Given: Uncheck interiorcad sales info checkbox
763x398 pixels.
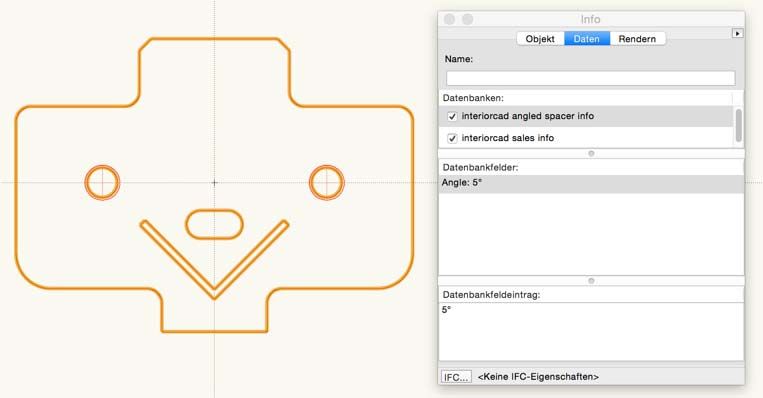Looking at the screenshot, I should (452, 138).
